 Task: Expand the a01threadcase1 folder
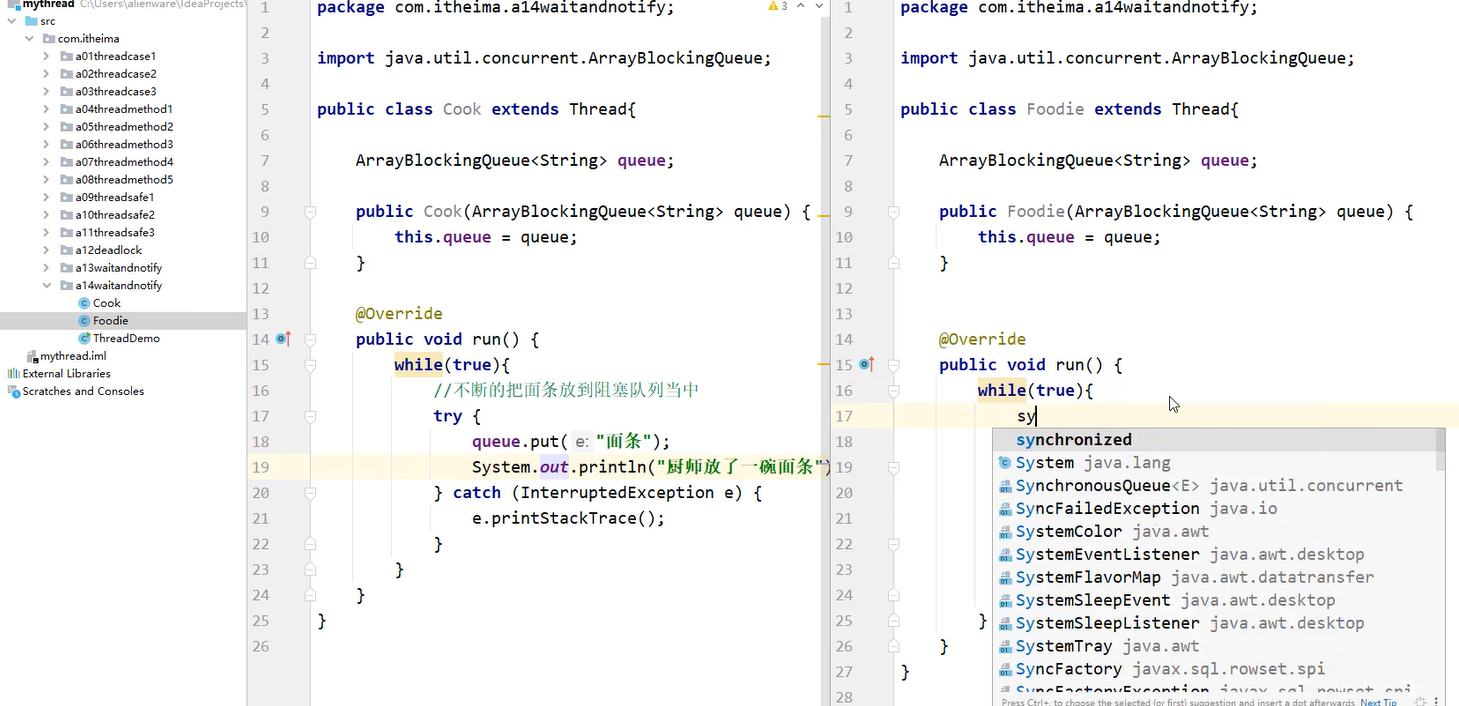coord(48,55)
